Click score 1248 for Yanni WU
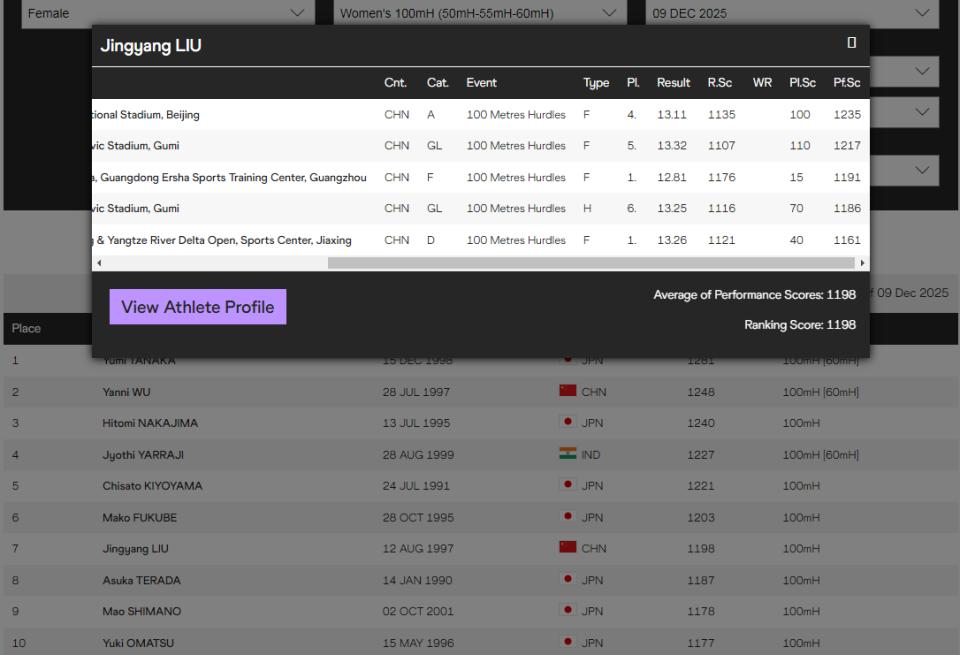This screenshot has height=655, width=960. 700,392
